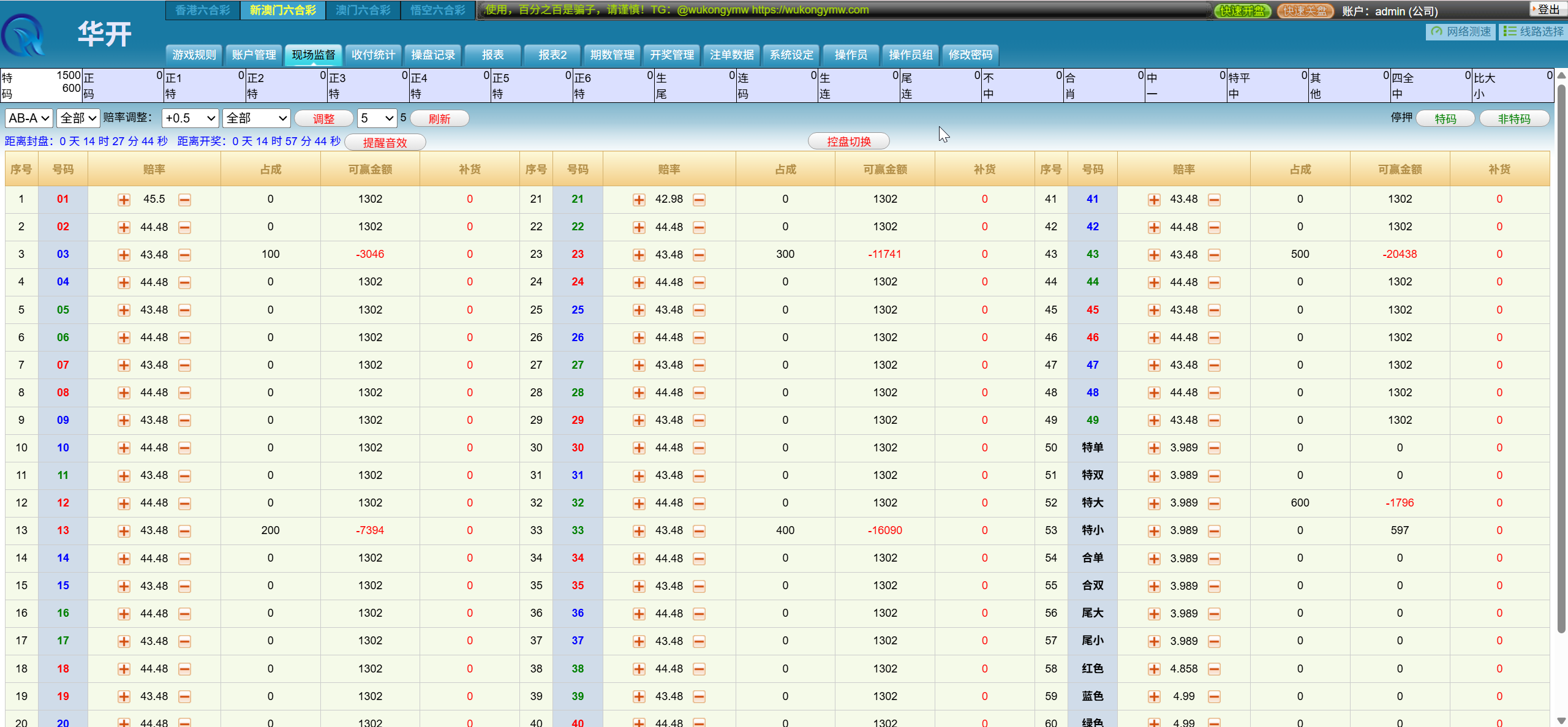Toggle 特码 stop-bet button
This screenshot has height=727, width=1568.
click(1445, 119)
